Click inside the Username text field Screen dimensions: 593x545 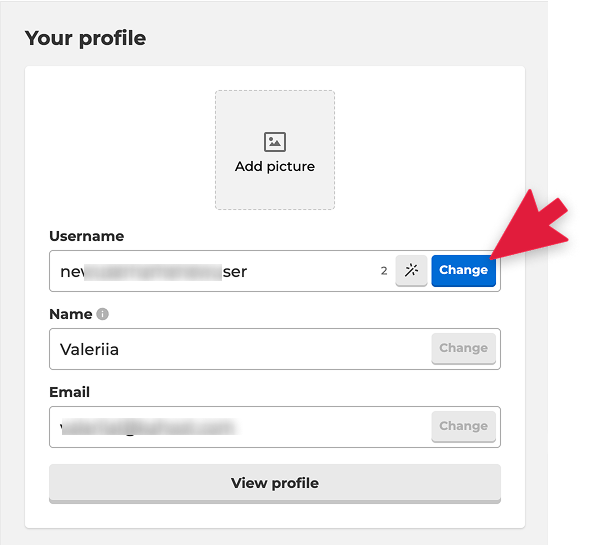pos(219,271)
